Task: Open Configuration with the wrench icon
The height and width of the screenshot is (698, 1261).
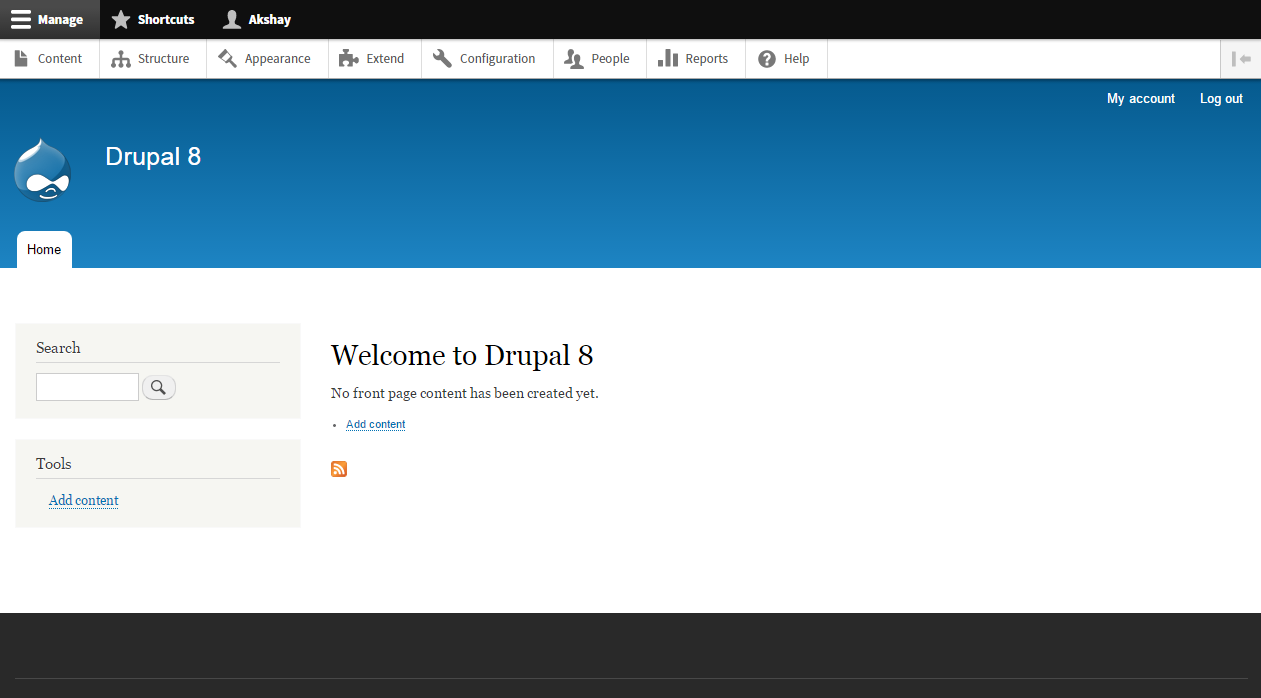Action: pos(486,59)
